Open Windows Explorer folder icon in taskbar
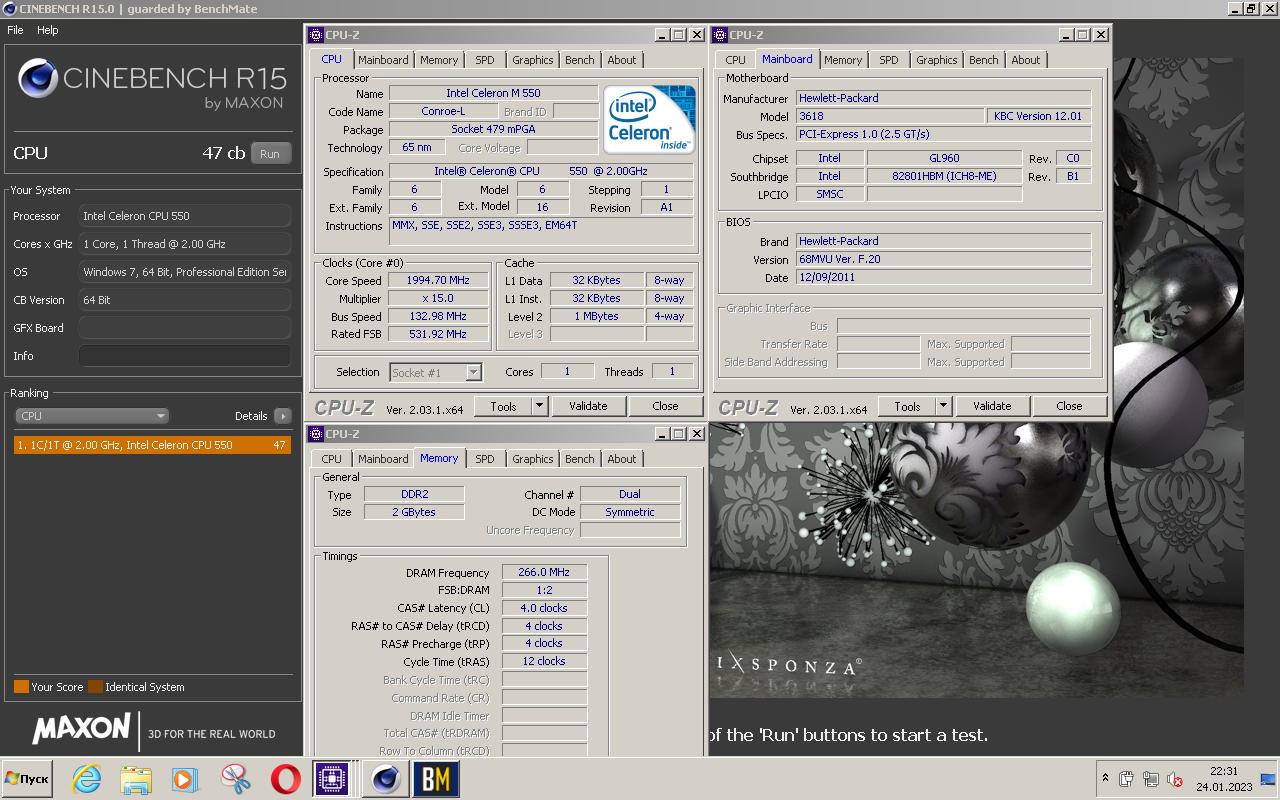Viewport: 1280px width, 800px height. (x=136, y=779)
